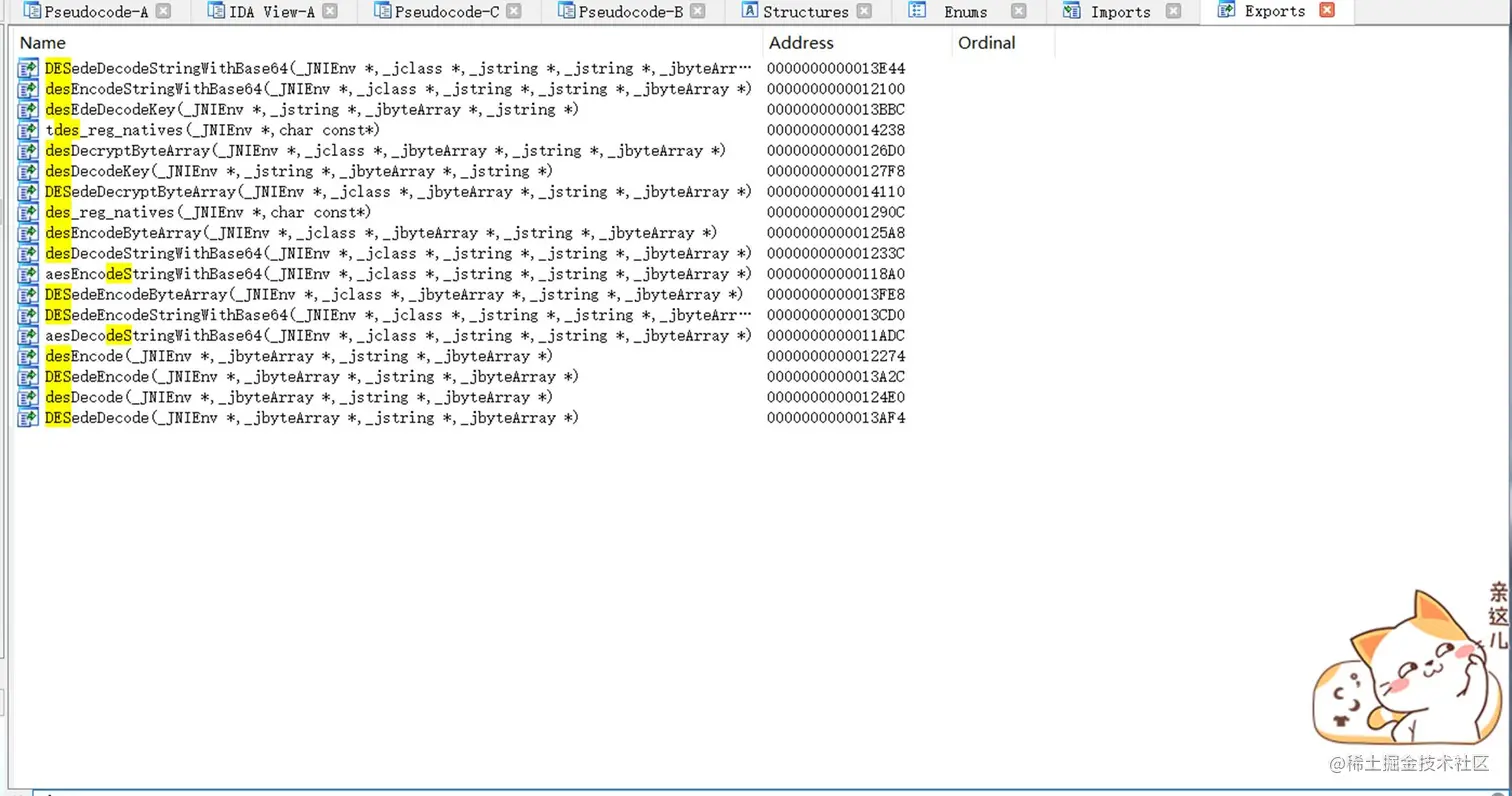Click the Exports tab's icon
Image resolution: width=1512 pixels, height=796 pixels.
point(1226,10)
